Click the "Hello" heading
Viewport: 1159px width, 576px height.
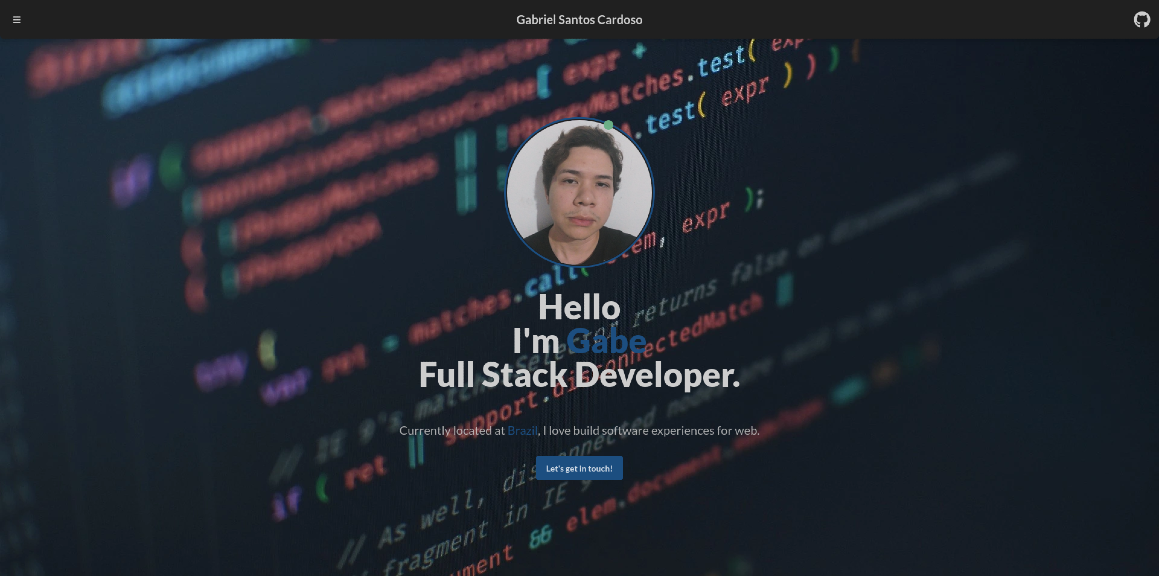579,307
